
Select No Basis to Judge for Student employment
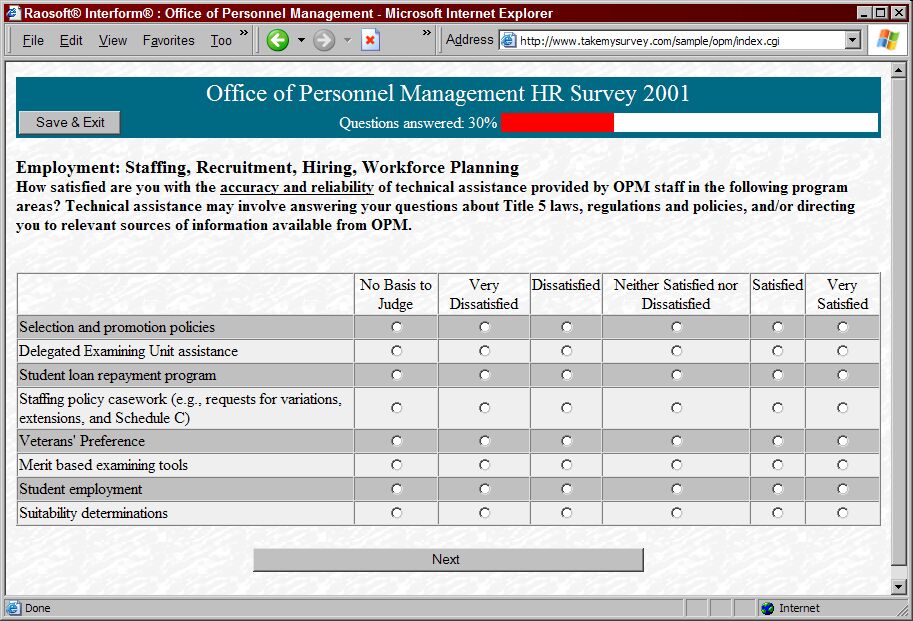[397, 489]
